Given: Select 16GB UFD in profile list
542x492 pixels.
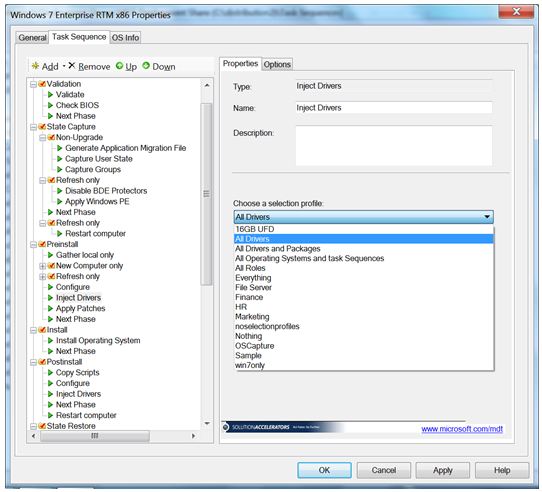Looking at the screenshot, I should coord(364,229).
